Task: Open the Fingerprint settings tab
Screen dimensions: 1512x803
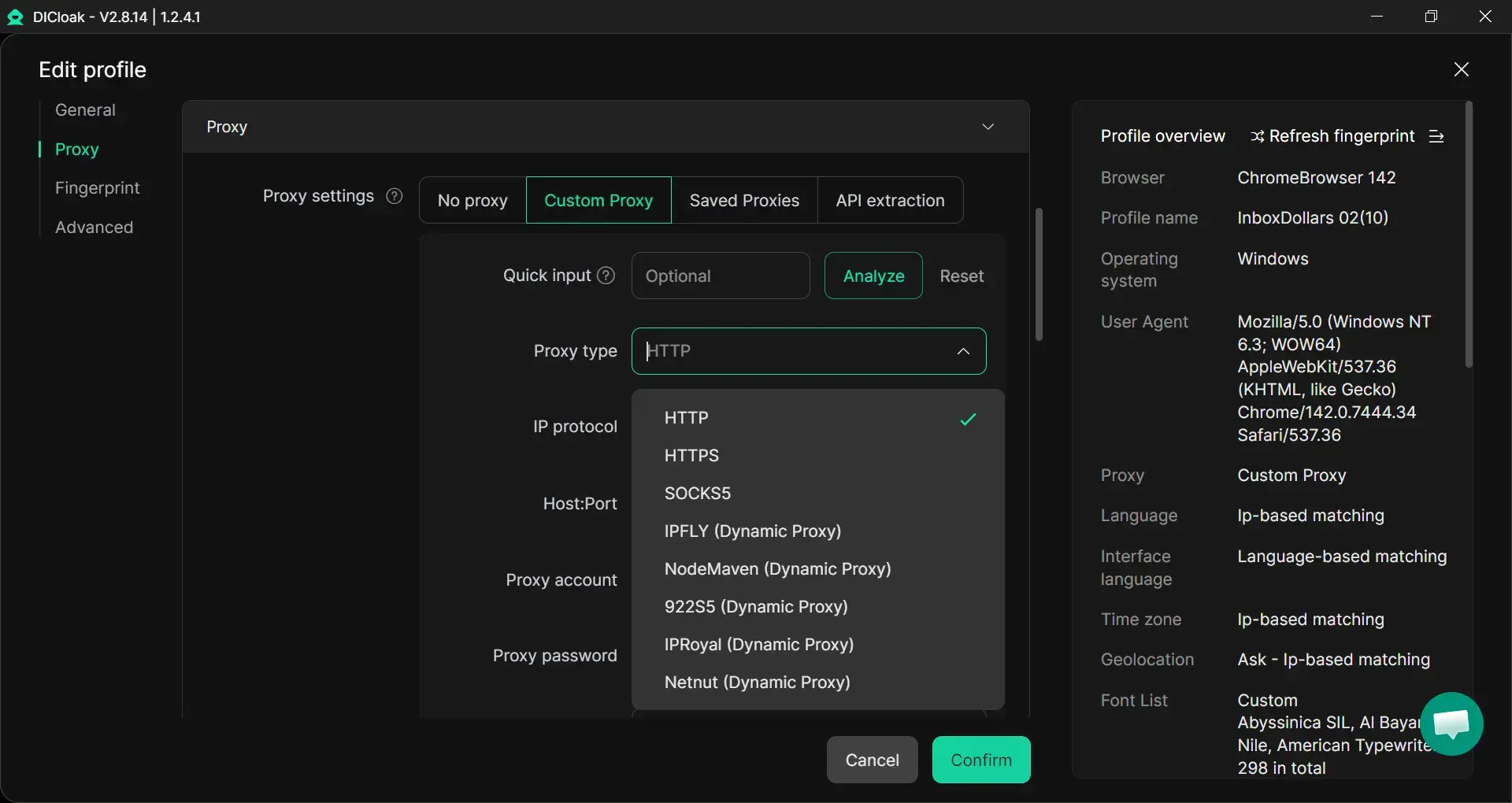Action: (97, 188)
